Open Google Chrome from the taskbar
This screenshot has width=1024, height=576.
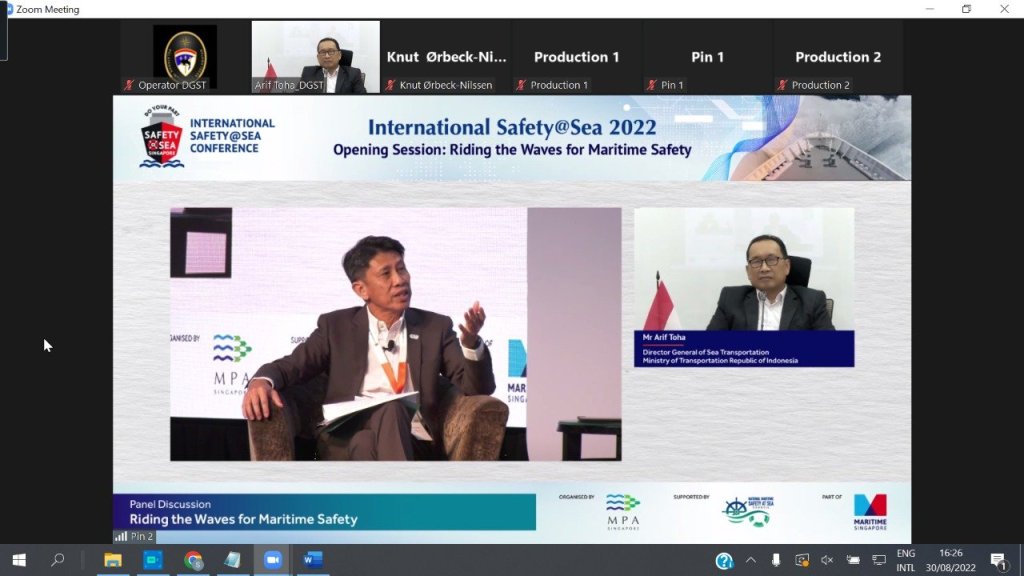[x=193, y=560]
